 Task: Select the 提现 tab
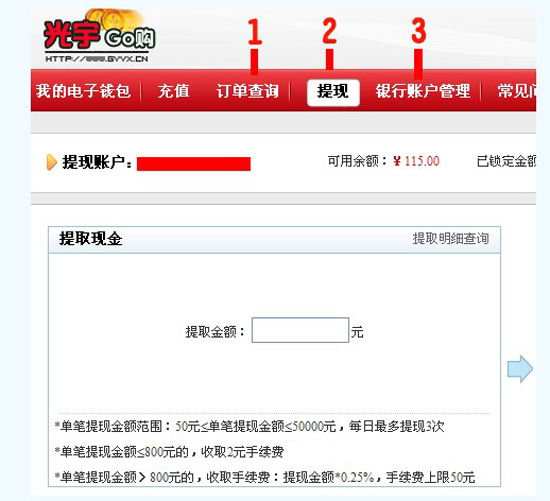pyautogui.click(x=333, y=92)
